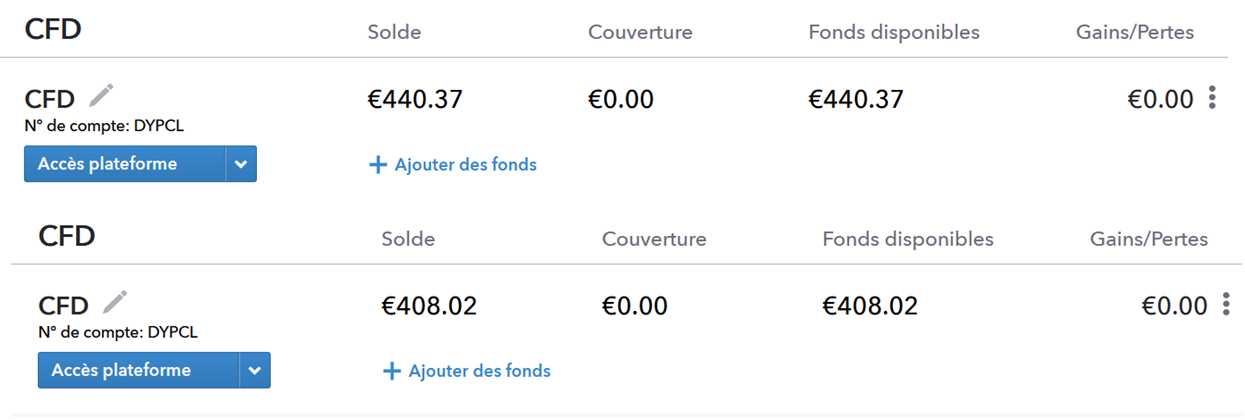Click the pencil edit icon for the €408.02 account
Viewport: 1245px width, 420px height.
pos(115,302)
